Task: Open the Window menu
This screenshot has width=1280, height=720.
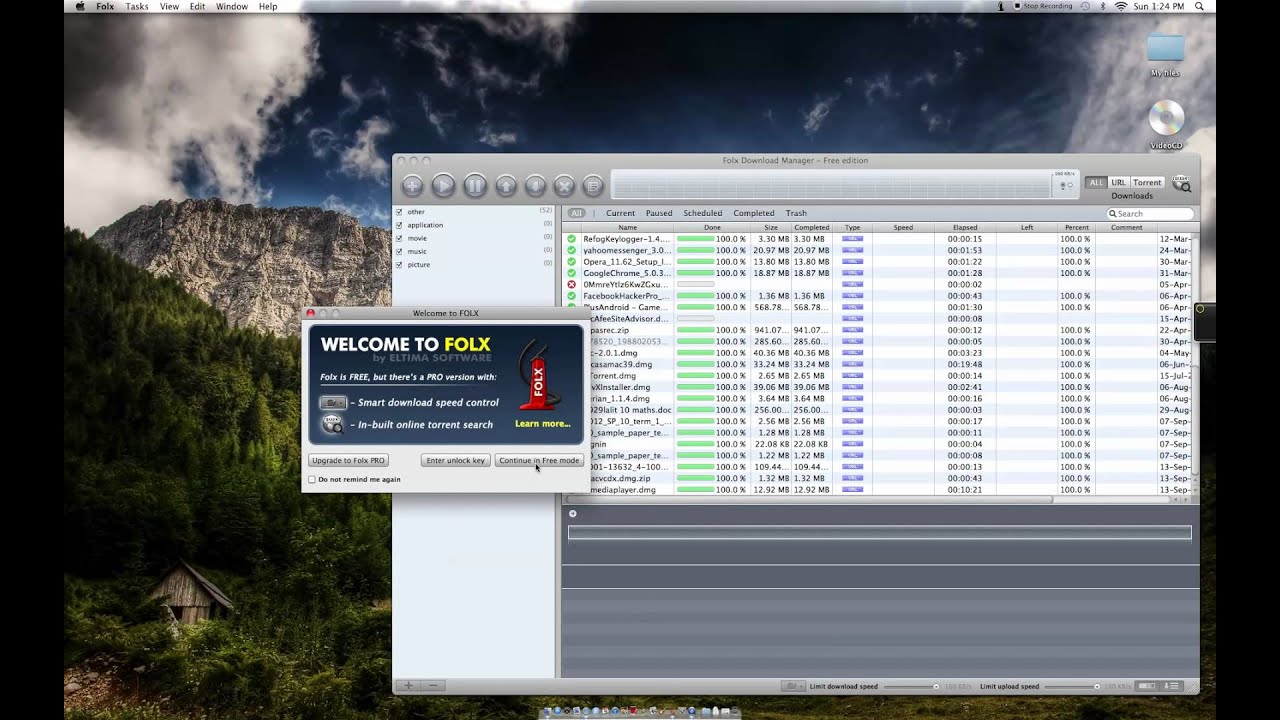Action: (x=232, y=6)
